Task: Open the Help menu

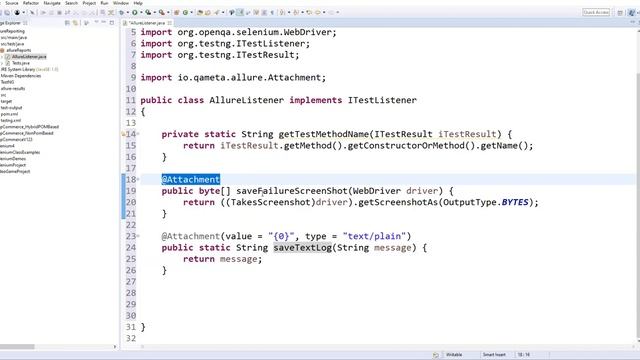Action: coord(138,3)
